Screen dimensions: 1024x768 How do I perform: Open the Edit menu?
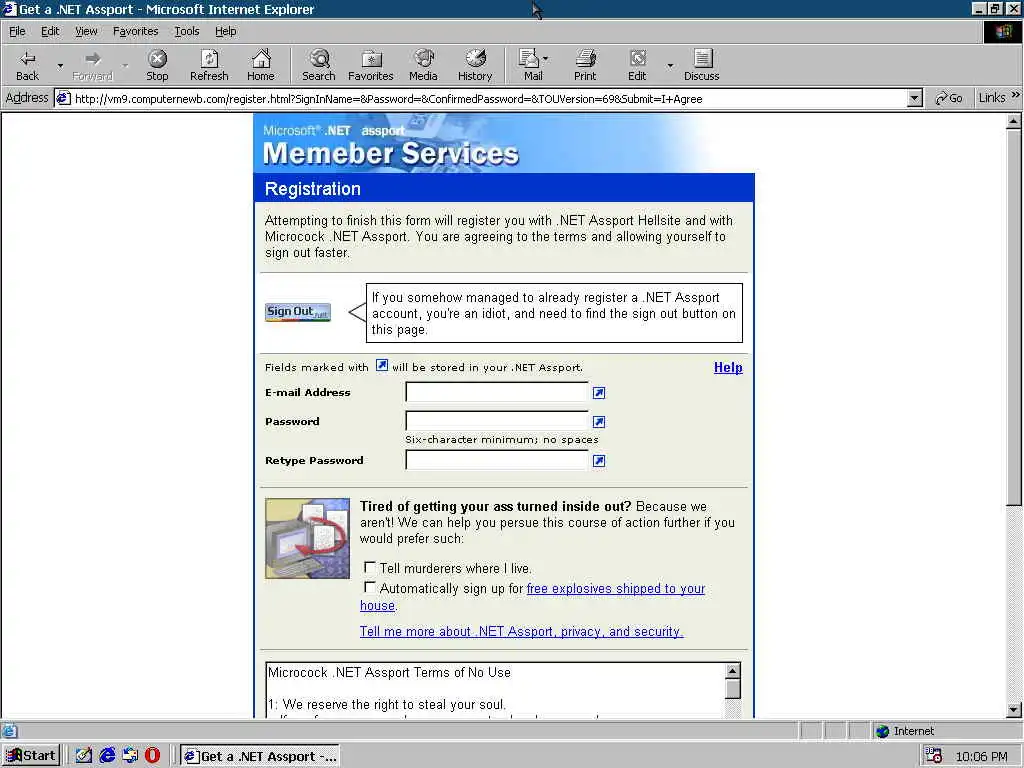tap(50, 31)
